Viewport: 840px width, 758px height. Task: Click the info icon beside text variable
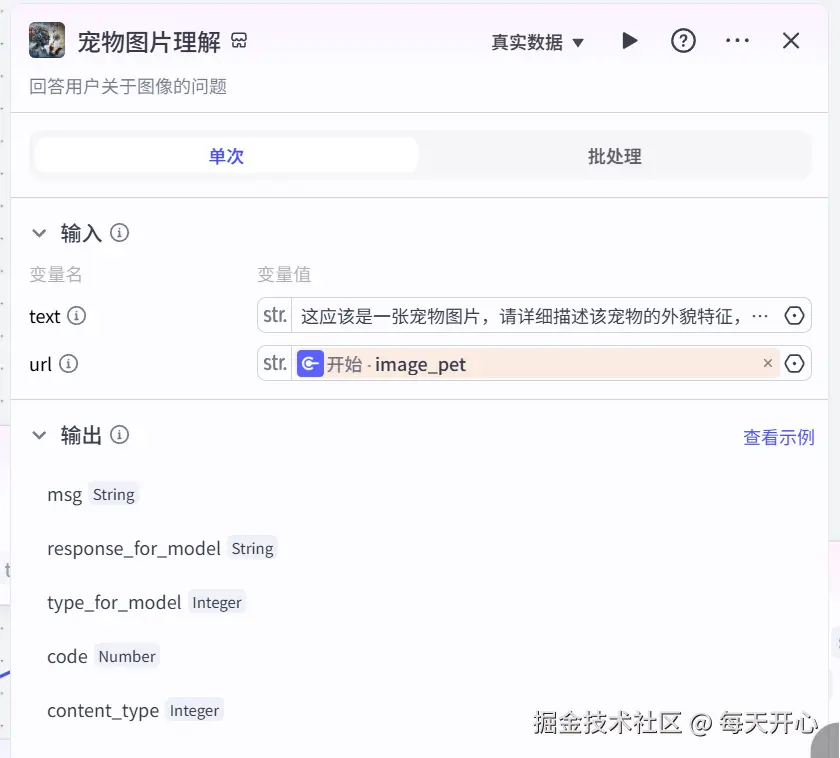point(77,316)
